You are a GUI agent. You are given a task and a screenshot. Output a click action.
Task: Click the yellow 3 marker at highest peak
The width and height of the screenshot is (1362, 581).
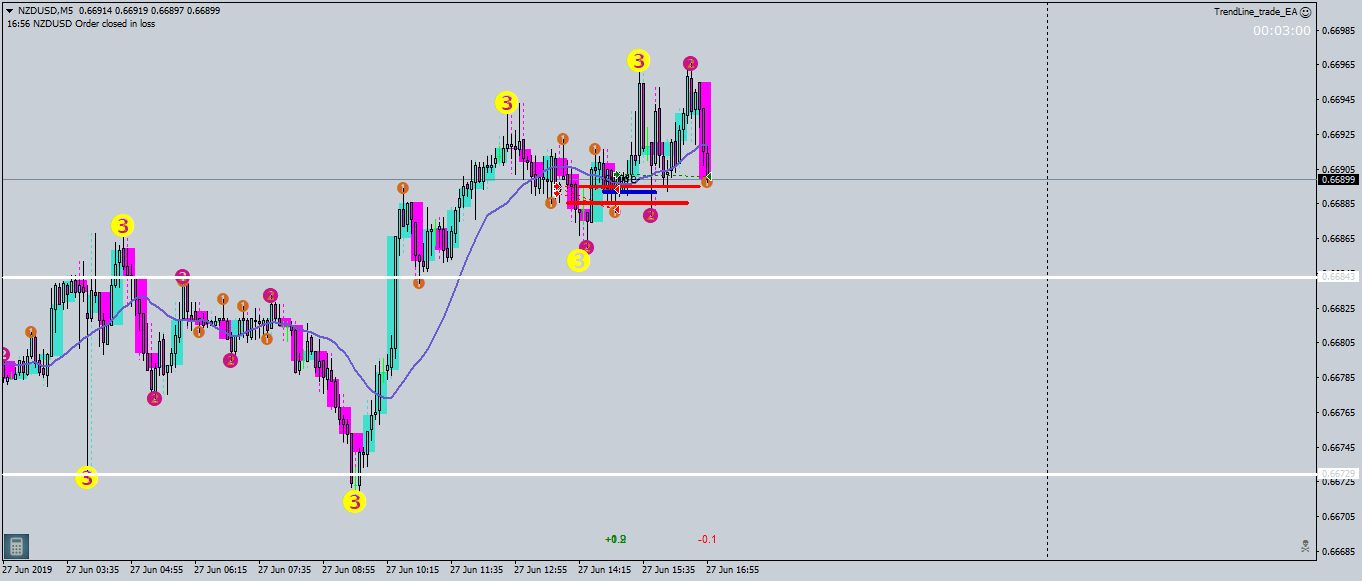pyautogui.click(x=638, y=60)
